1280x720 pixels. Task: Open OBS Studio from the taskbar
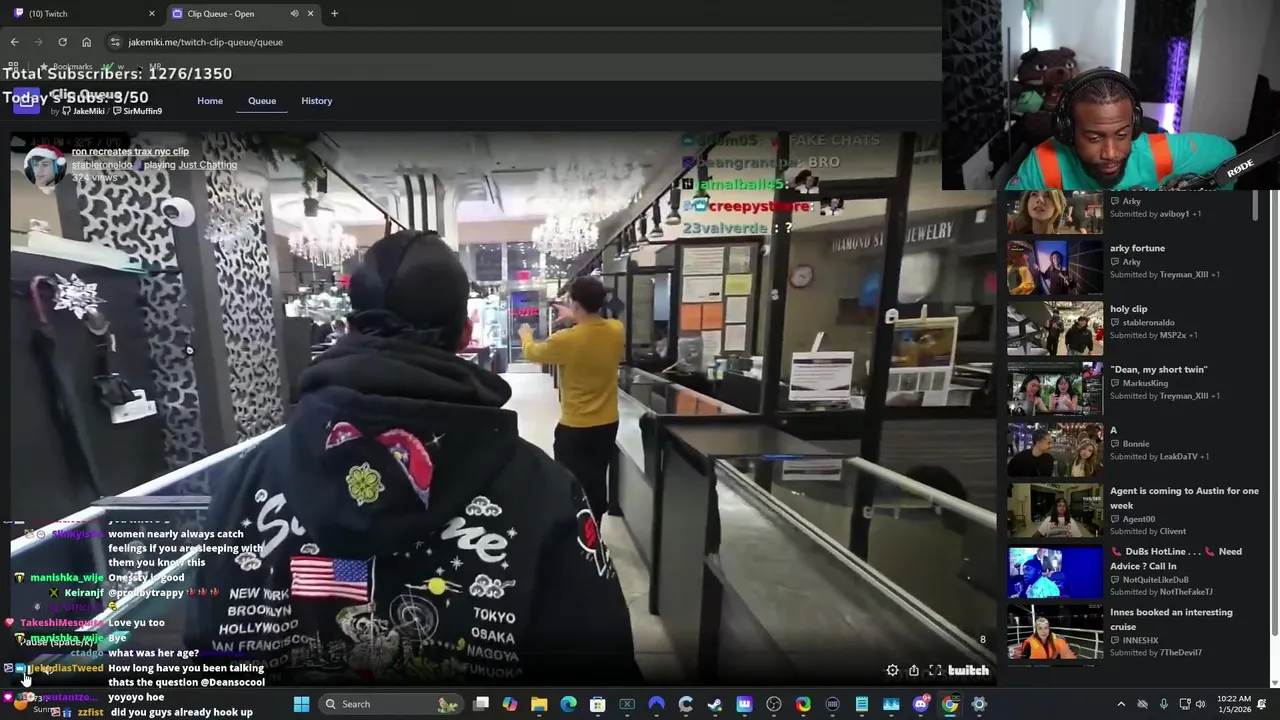pos(773,704)
